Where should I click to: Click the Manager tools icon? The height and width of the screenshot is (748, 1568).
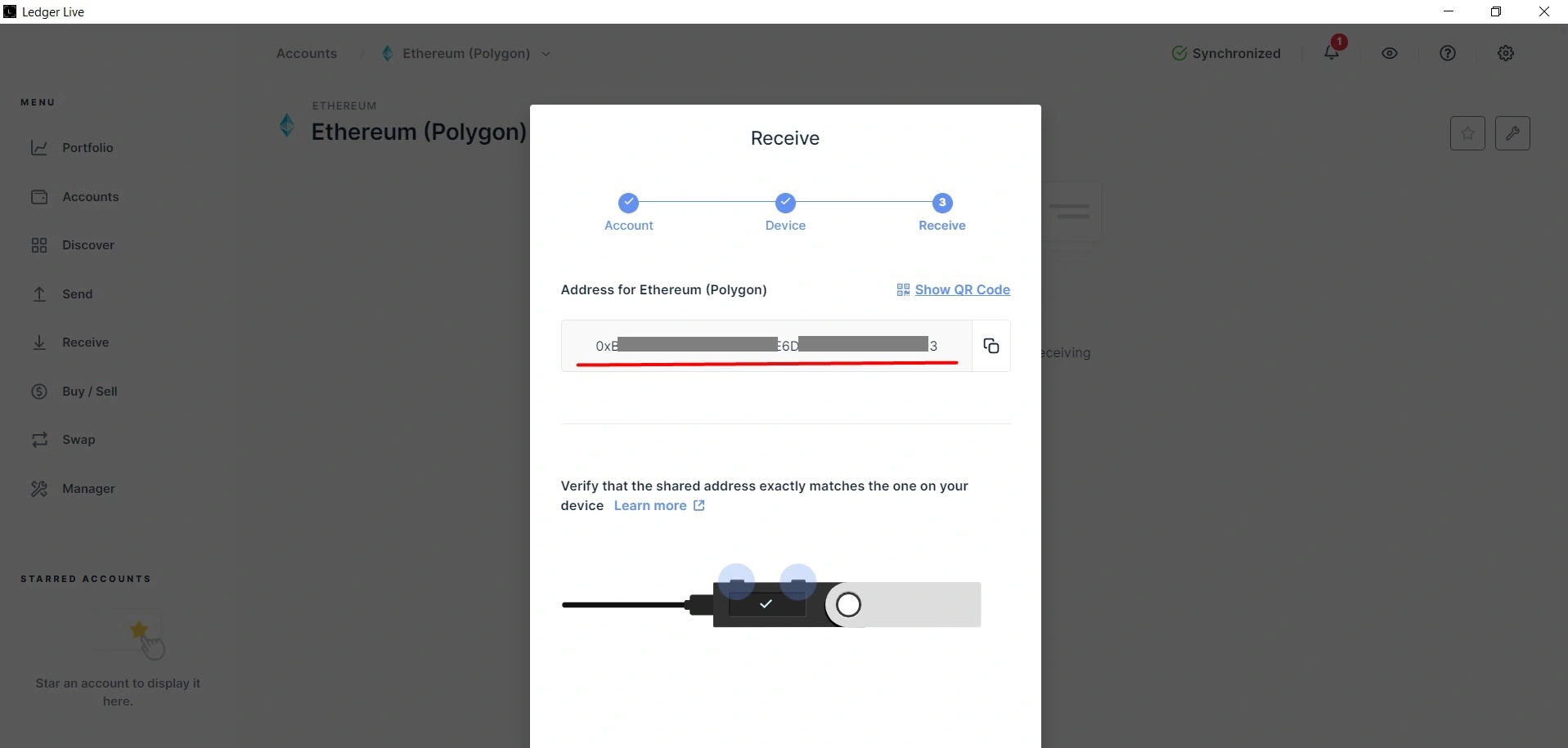[39, 489]
